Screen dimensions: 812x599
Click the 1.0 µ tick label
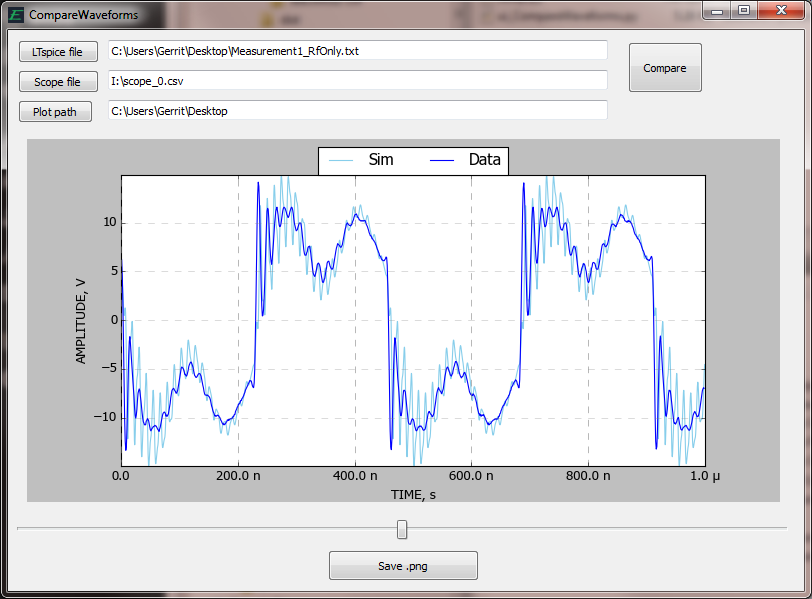(704, 477)
